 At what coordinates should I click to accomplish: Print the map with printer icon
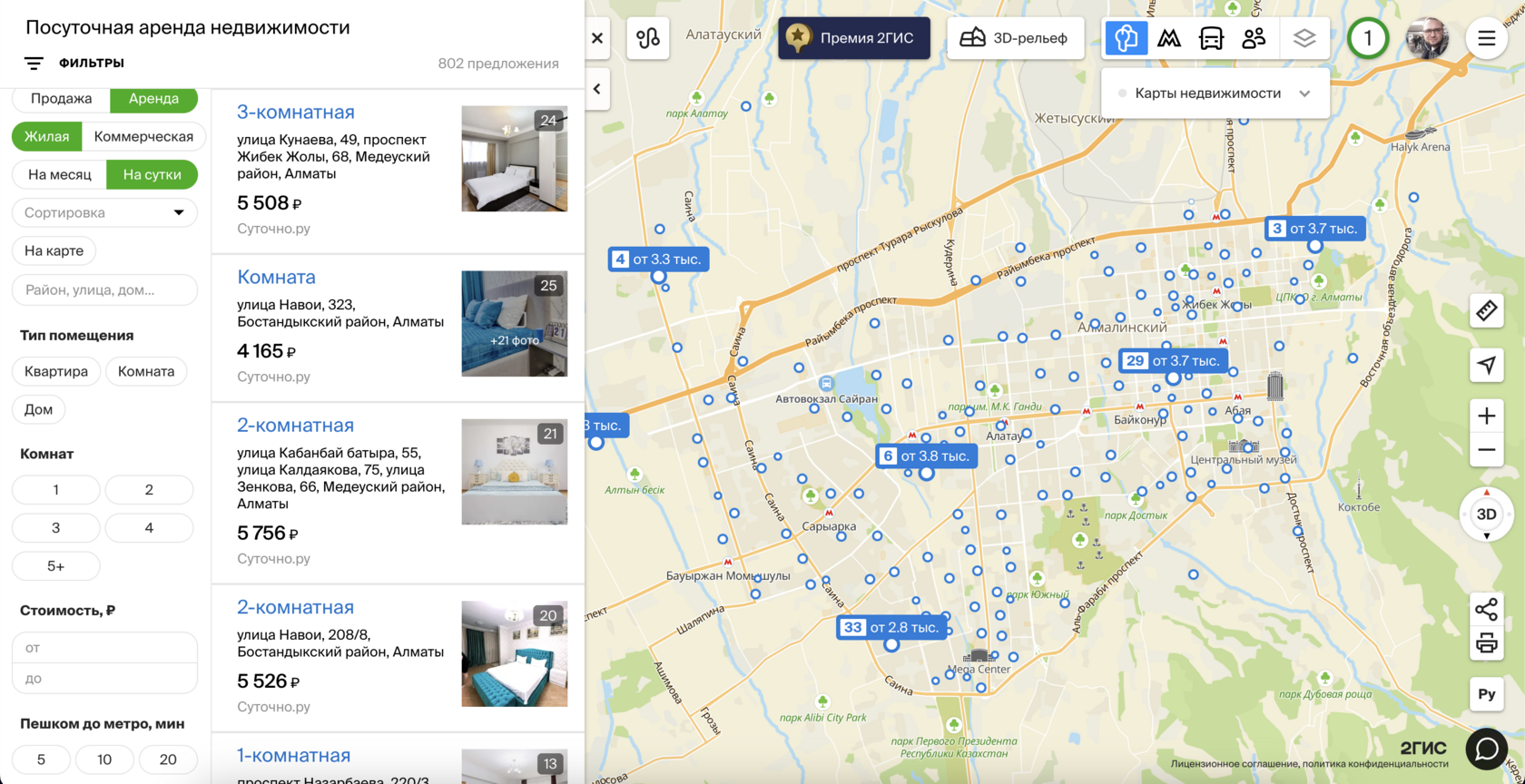(x=1486, y=643)
